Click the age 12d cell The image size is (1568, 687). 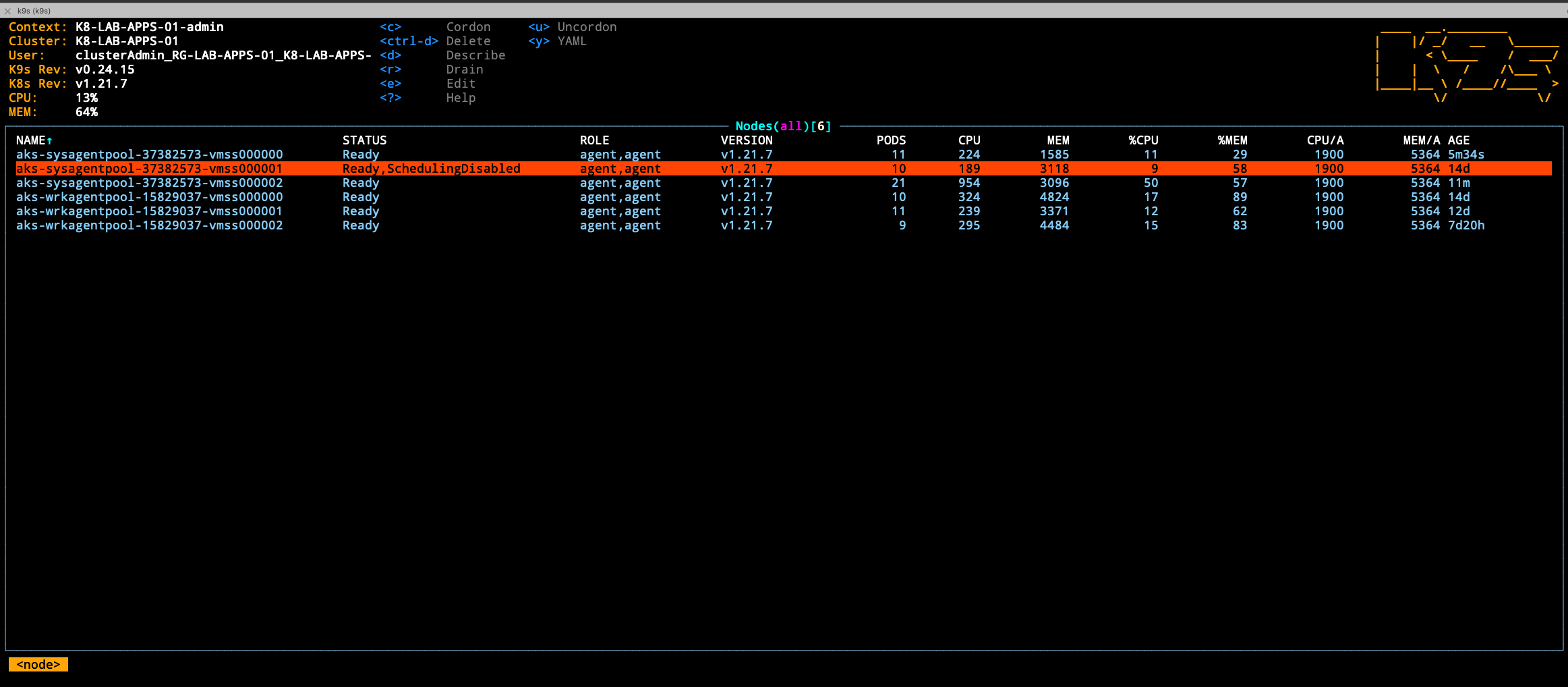point(1459,211)
